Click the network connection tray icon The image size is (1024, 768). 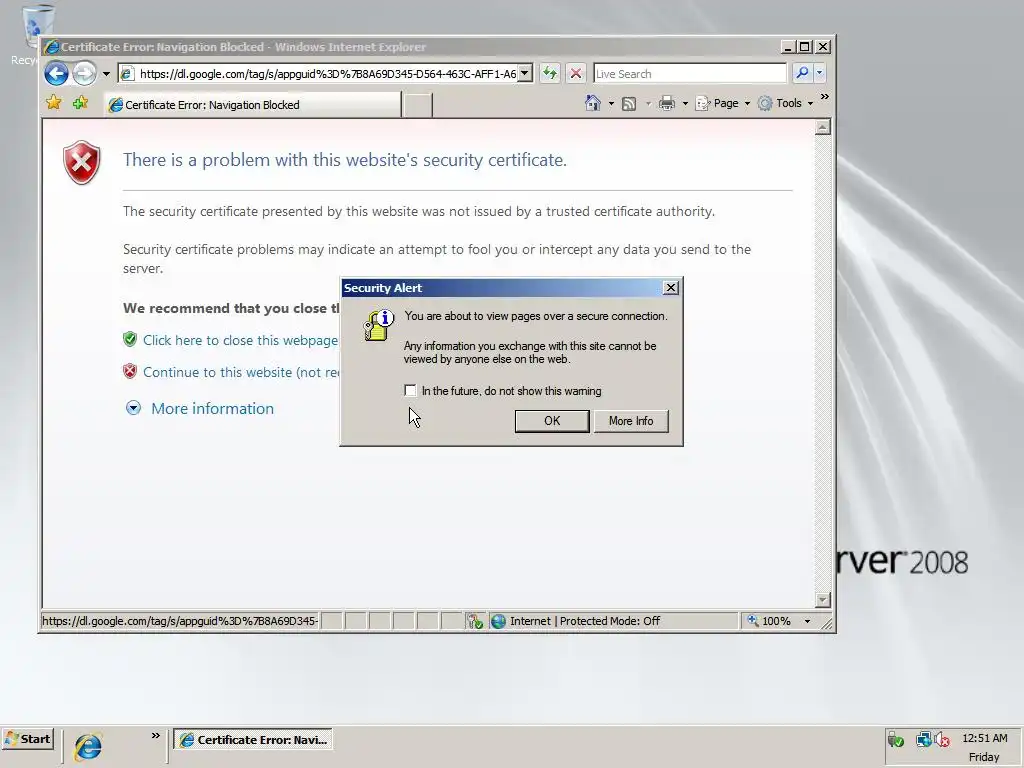tap(923, 739)
